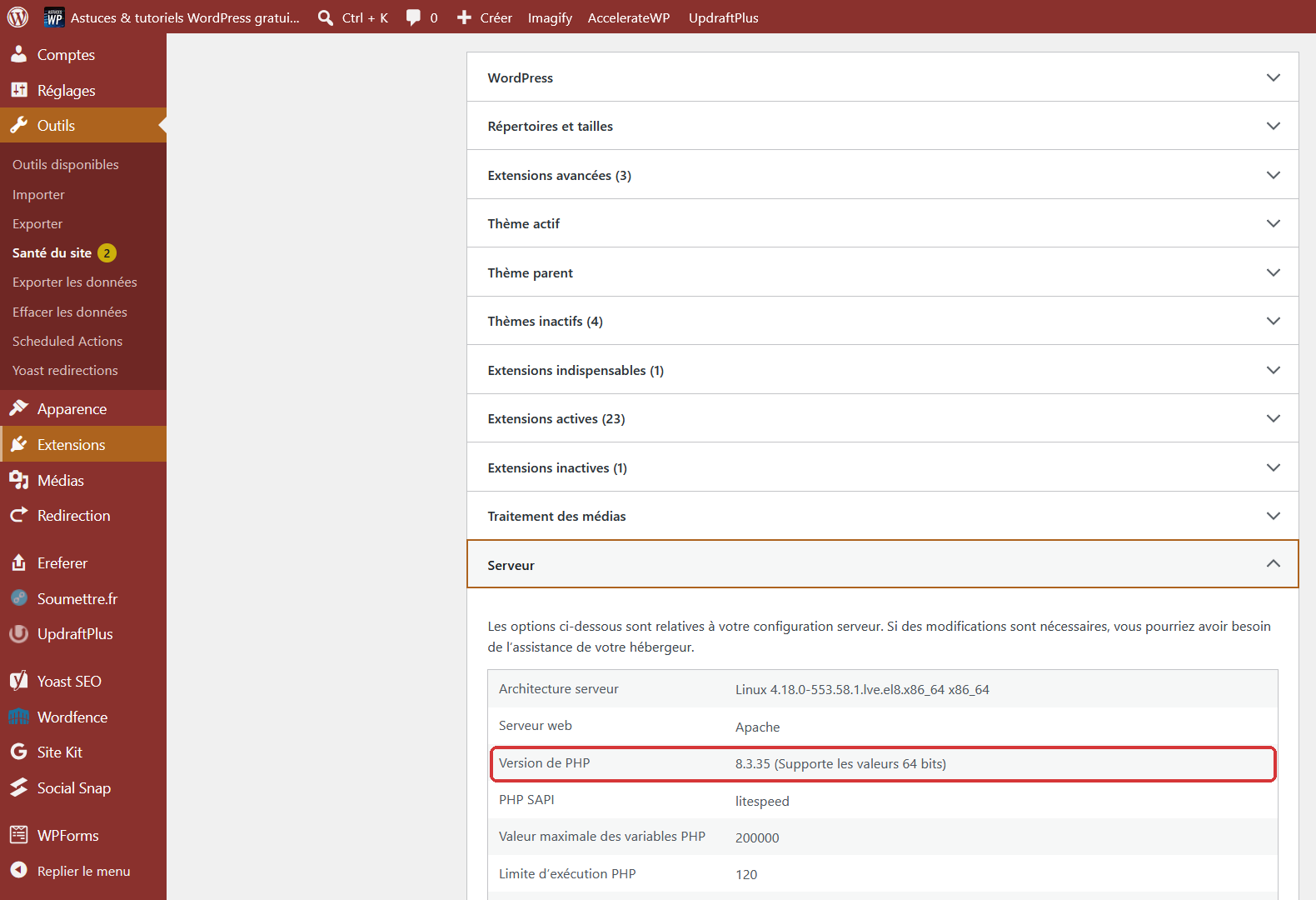Expand Extensions actives (23) chevron

1273,418
